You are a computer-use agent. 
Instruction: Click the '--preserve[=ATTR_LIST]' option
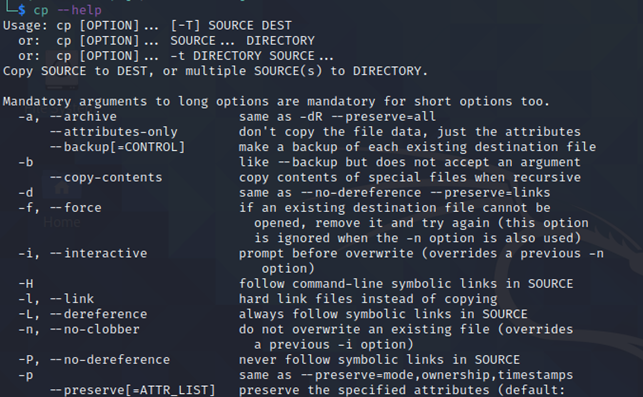coord(132,390)
